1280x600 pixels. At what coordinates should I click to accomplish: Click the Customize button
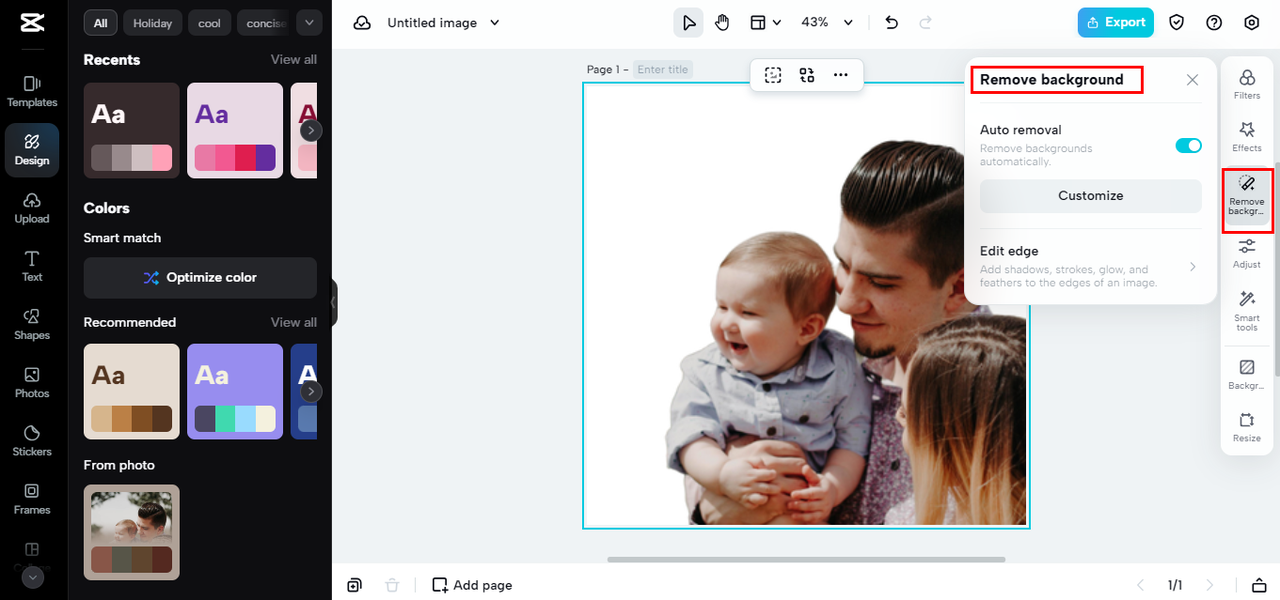pyautogui.click(x=1090, y=196)
